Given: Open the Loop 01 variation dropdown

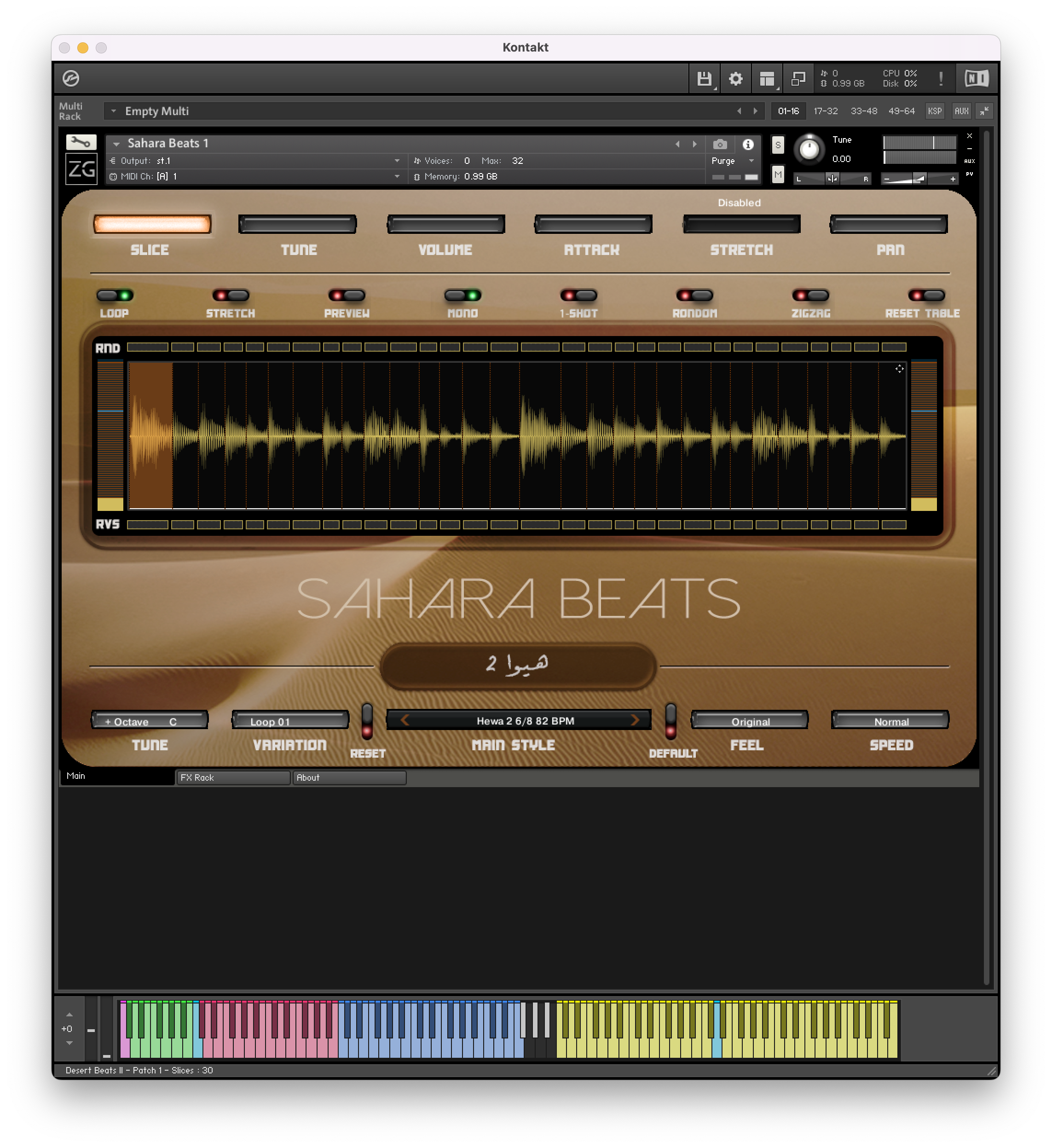Looking at the screenshot, I should tap(290, 720).
